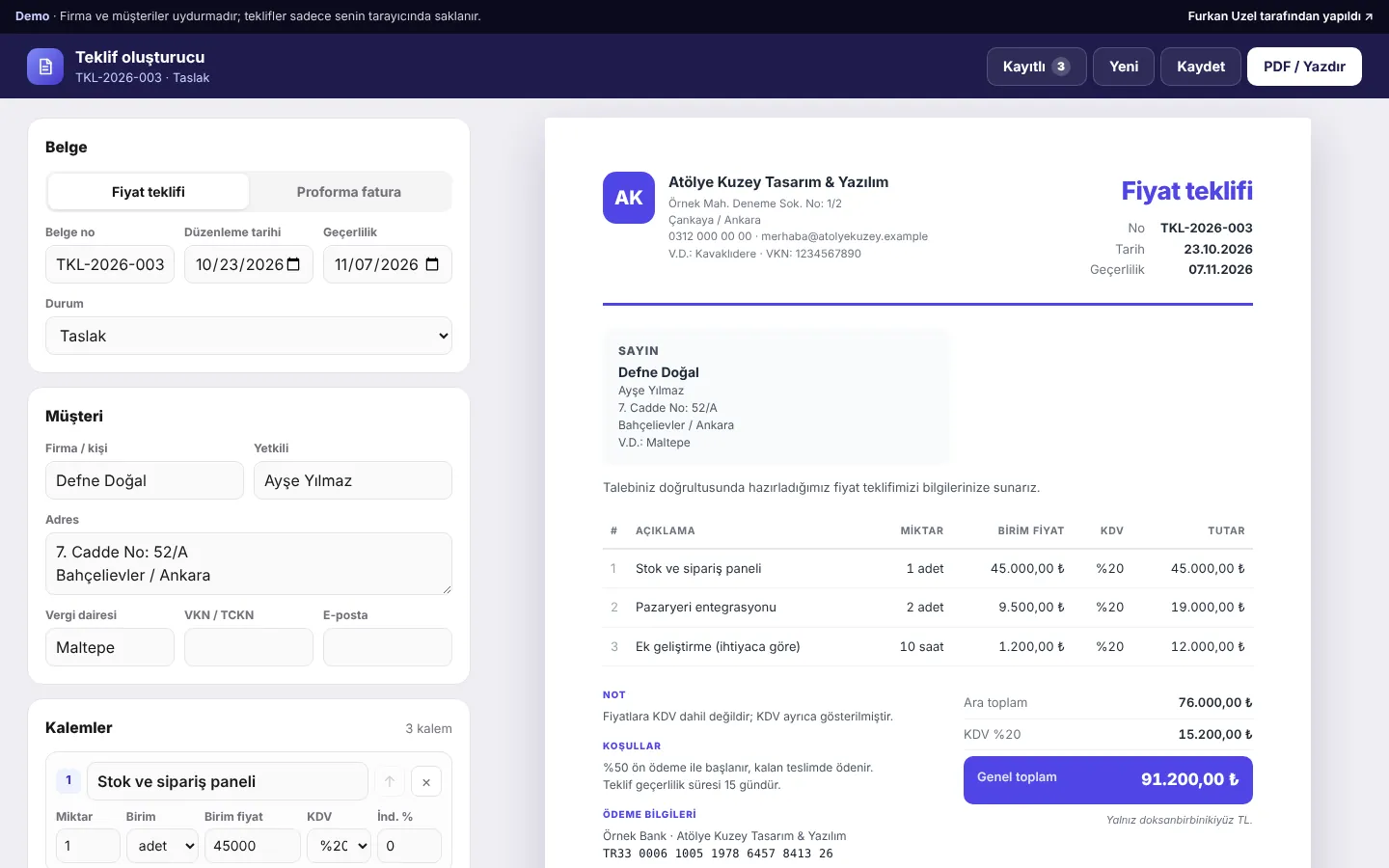Edit the Vergi dairesi field
This screenshot has height=868, width=1389.
[110, 647]
